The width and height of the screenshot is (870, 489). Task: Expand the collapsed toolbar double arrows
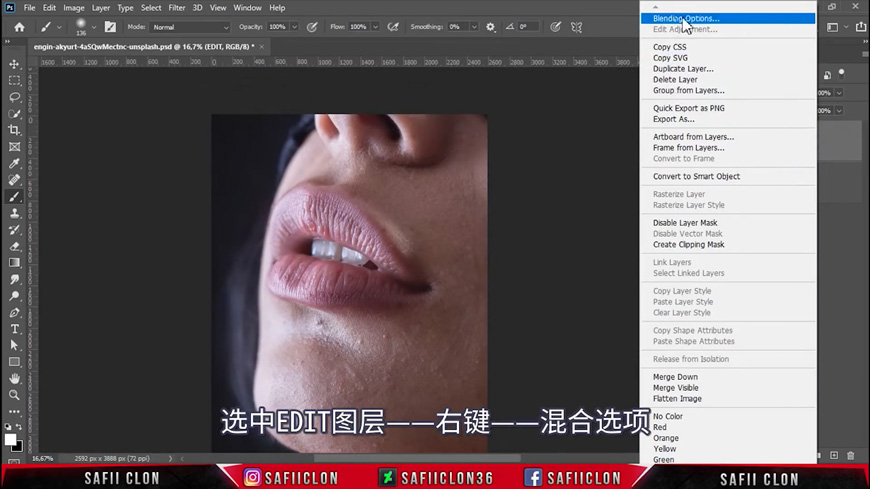pyautogui.click(x=7, y=42)
